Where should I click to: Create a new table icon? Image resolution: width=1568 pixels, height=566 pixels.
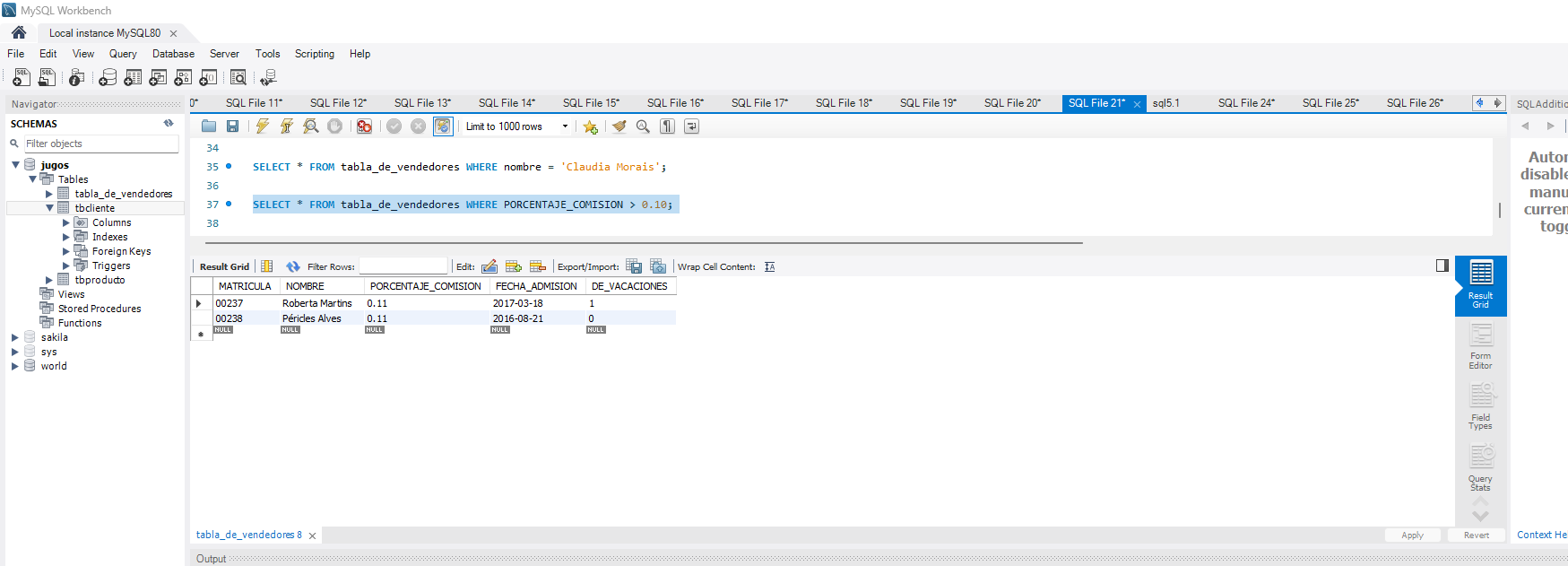(x=133, y=77)
